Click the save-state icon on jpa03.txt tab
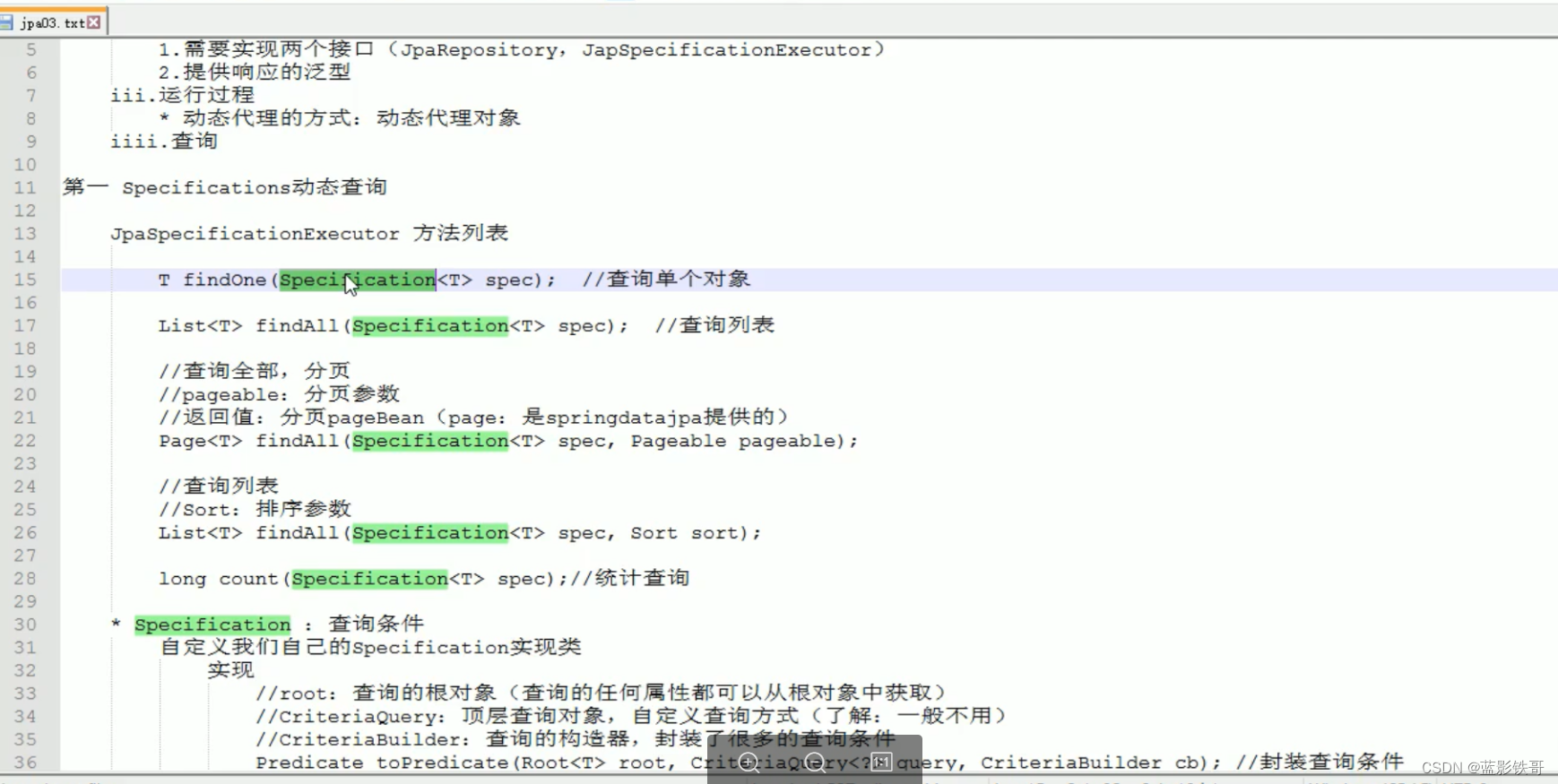 (x=6, y=22)
